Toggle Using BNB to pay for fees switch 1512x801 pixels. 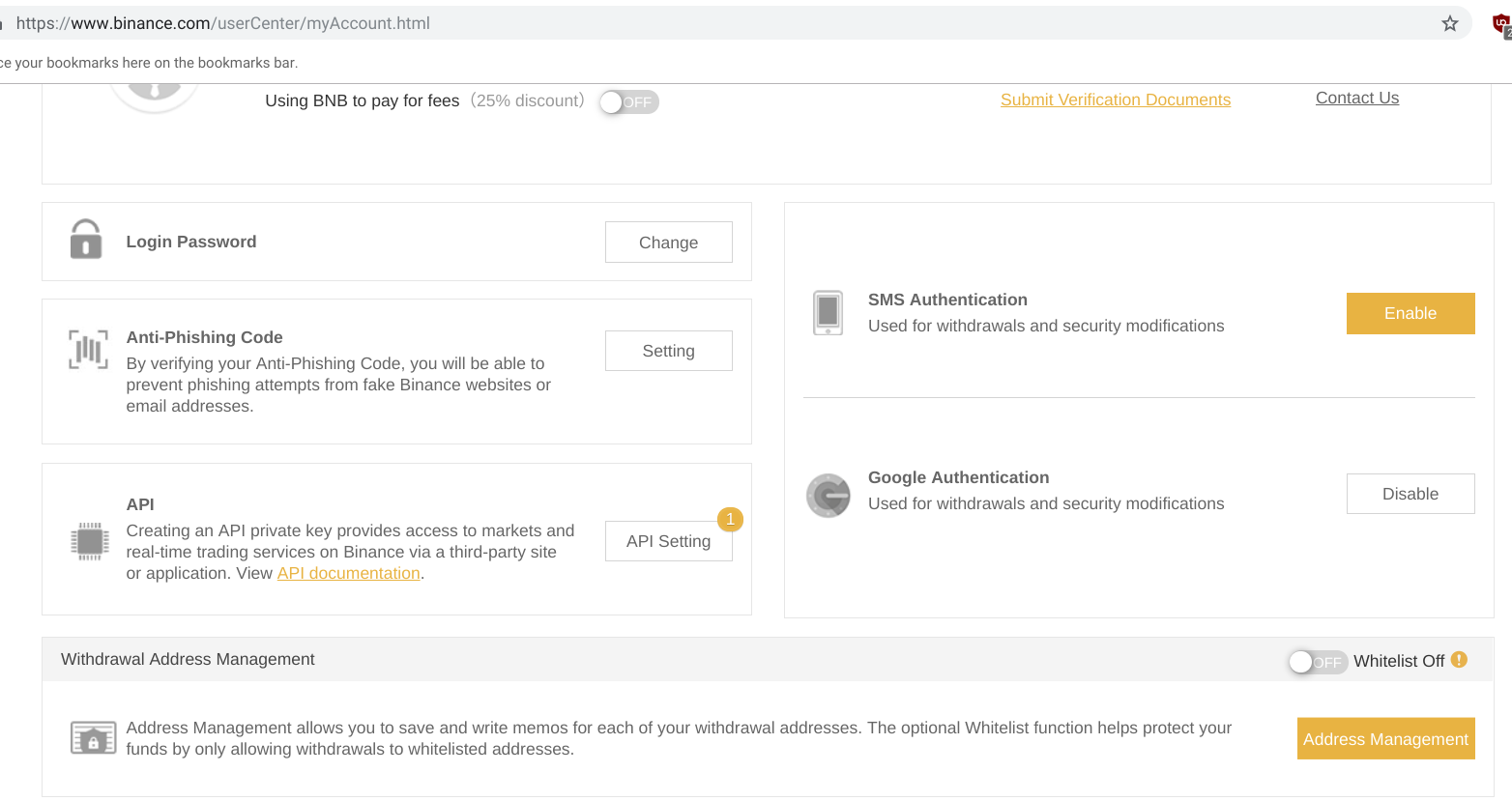coord(628,102)
